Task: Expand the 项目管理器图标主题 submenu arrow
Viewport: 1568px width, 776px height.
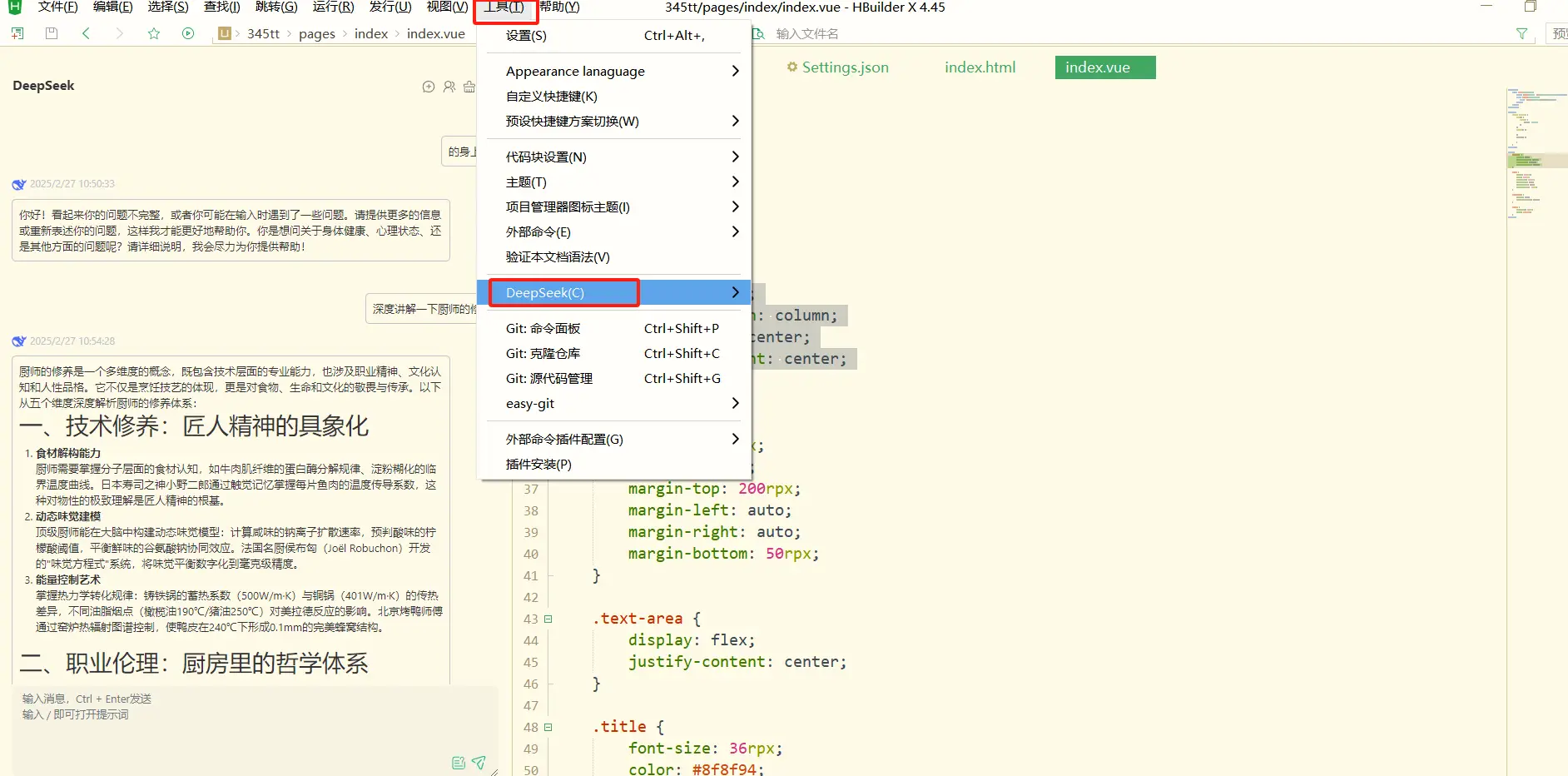Action: (x=735, y=206)
